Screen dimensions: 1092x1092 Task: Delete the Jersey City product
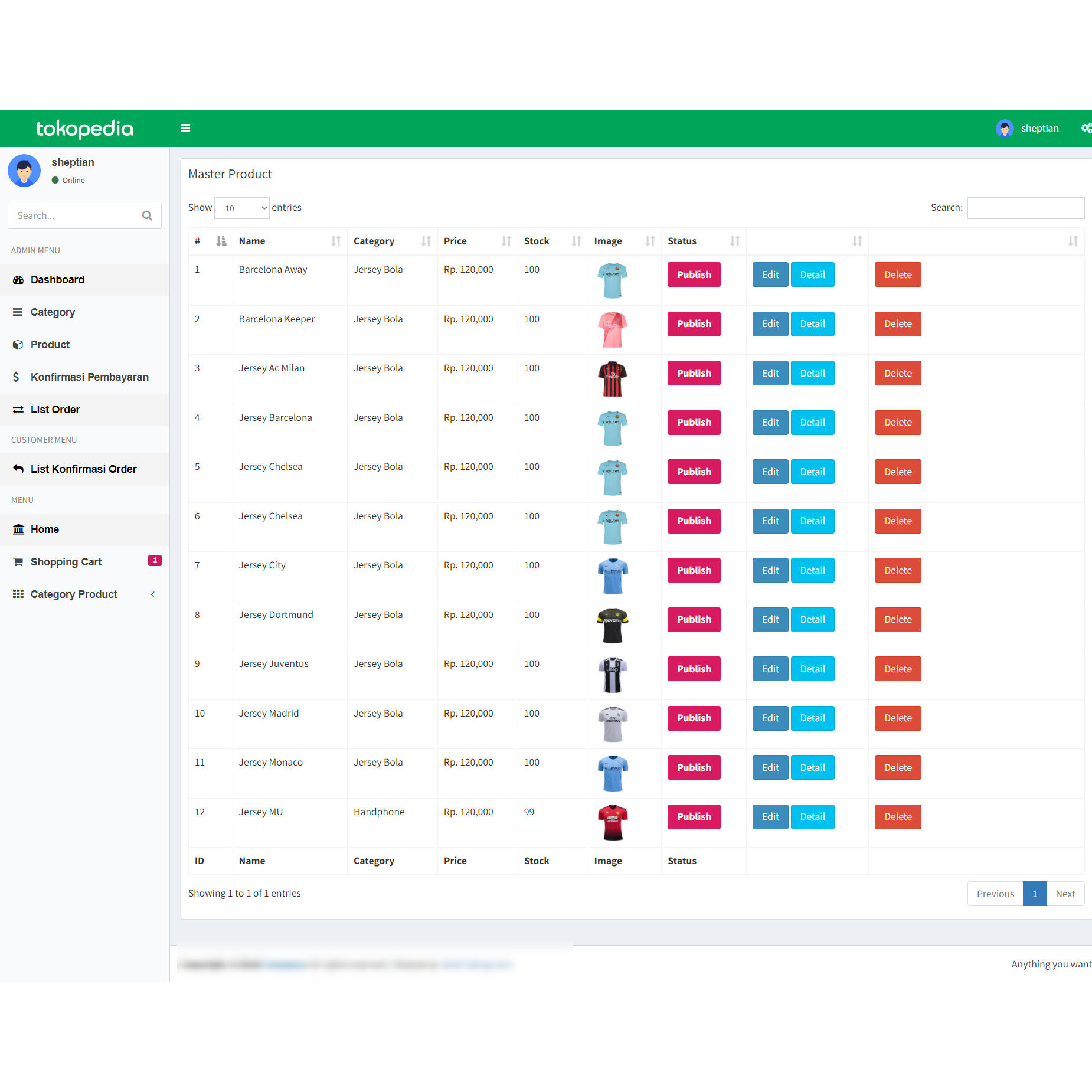(x=898, y=570)
